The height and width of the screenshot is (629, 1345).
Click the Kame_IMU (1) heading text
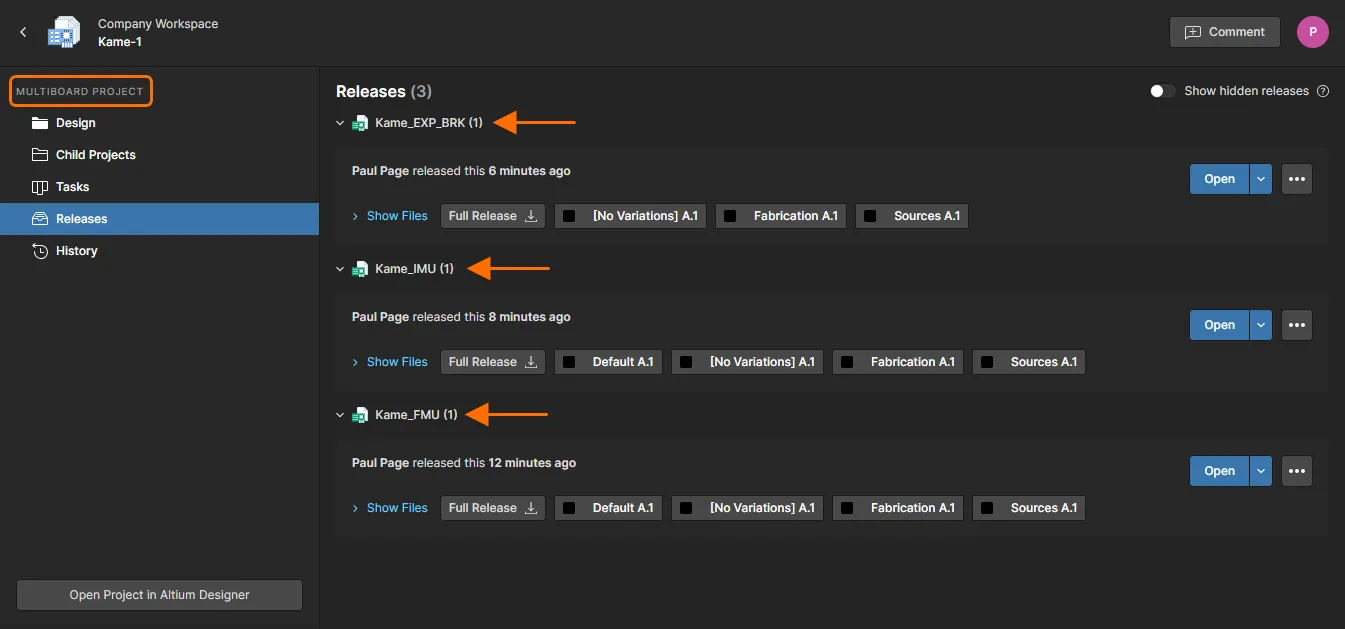[x=414, y=269]
